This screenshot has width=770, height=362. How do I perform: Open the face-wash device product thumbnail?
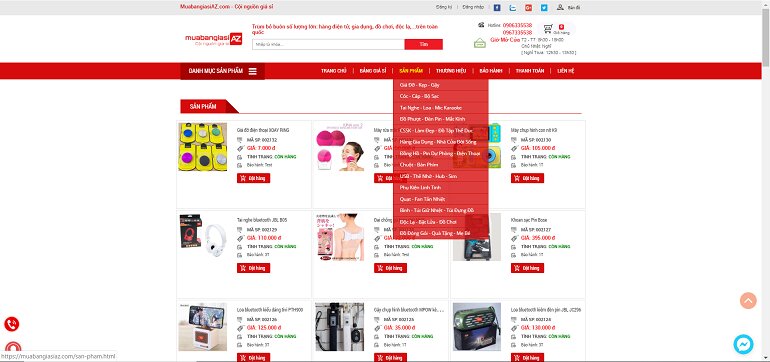[340, 147]
